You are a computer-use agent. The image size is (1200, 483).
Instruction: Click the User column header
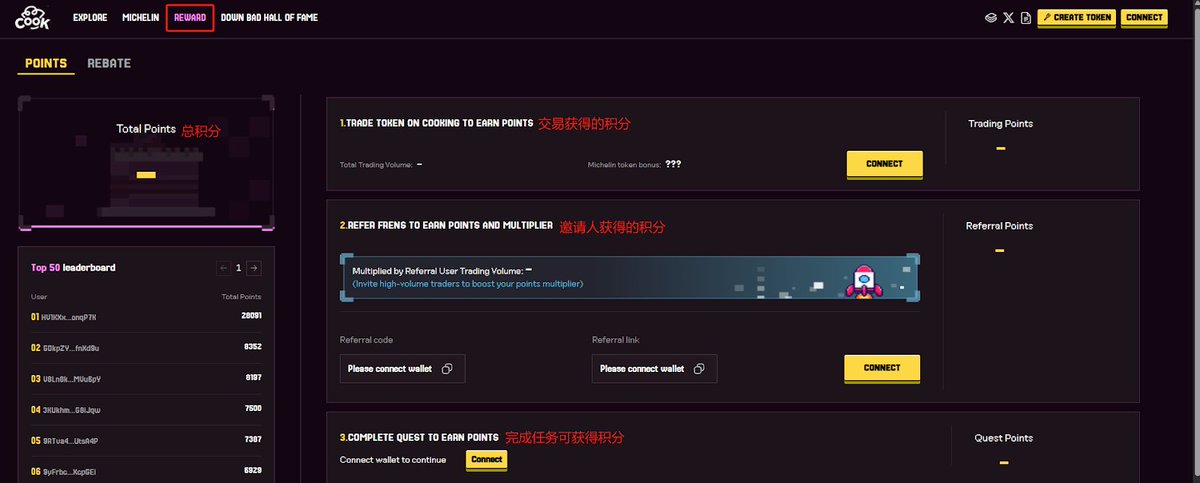(x=39, y=297)
